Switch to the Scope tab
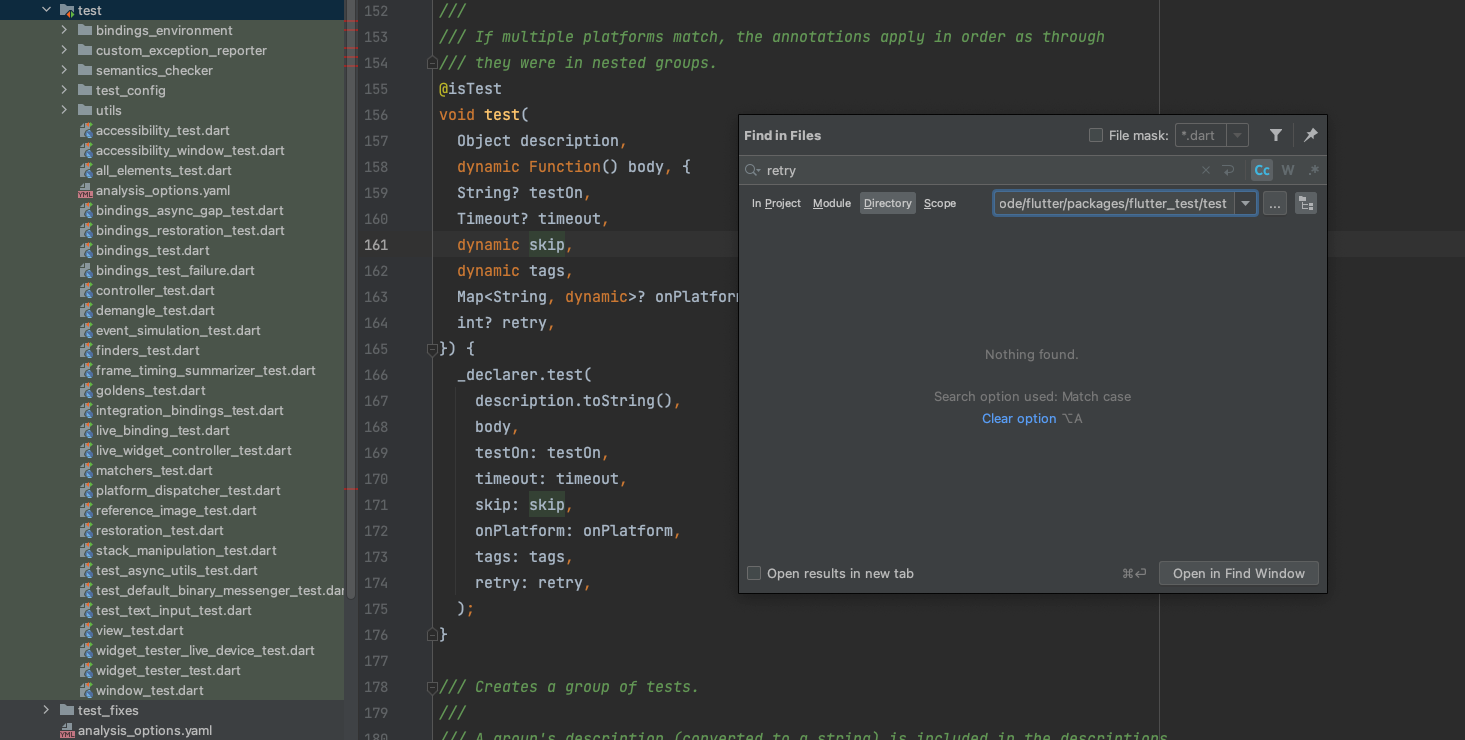1465x740 pixels. click(940, 203)
